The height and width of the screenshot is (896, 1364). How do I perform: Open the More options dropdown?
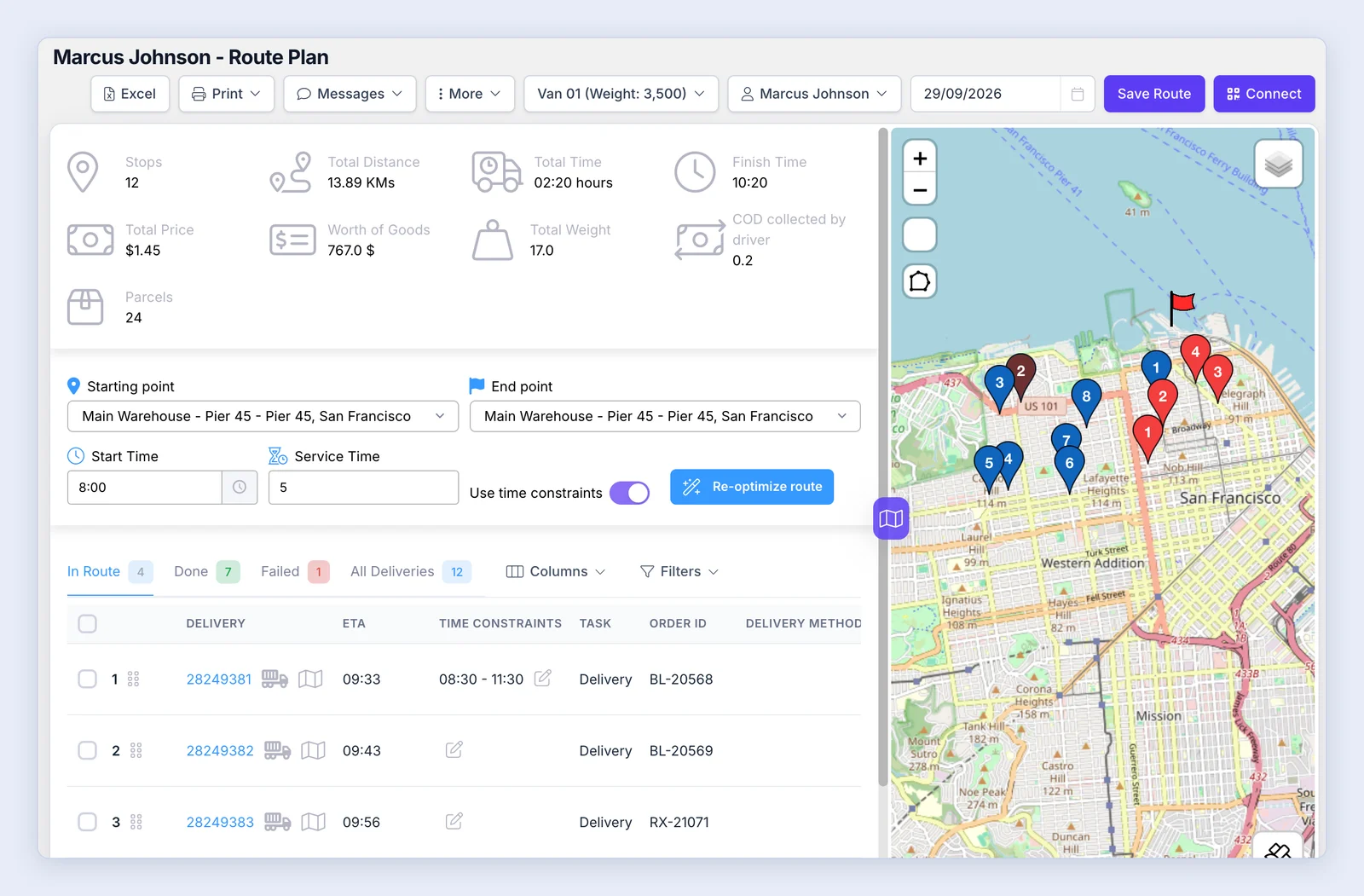(x=470, y=94)
